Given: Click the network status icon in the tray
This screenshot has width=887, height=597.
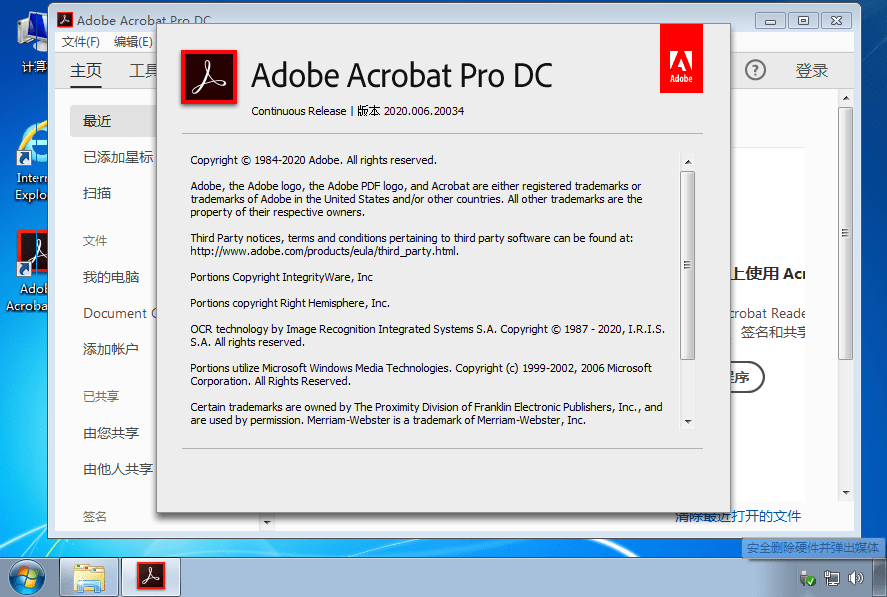Looking at the screenshot, I should click(x=832, y=577).
